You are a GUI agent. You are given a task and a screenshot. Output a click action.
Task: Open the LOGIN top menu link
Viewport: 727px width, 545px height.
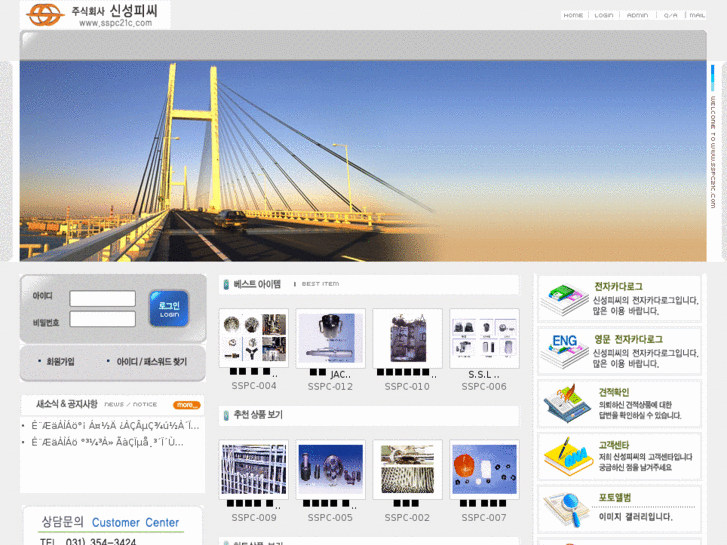(x=604, y=15)
